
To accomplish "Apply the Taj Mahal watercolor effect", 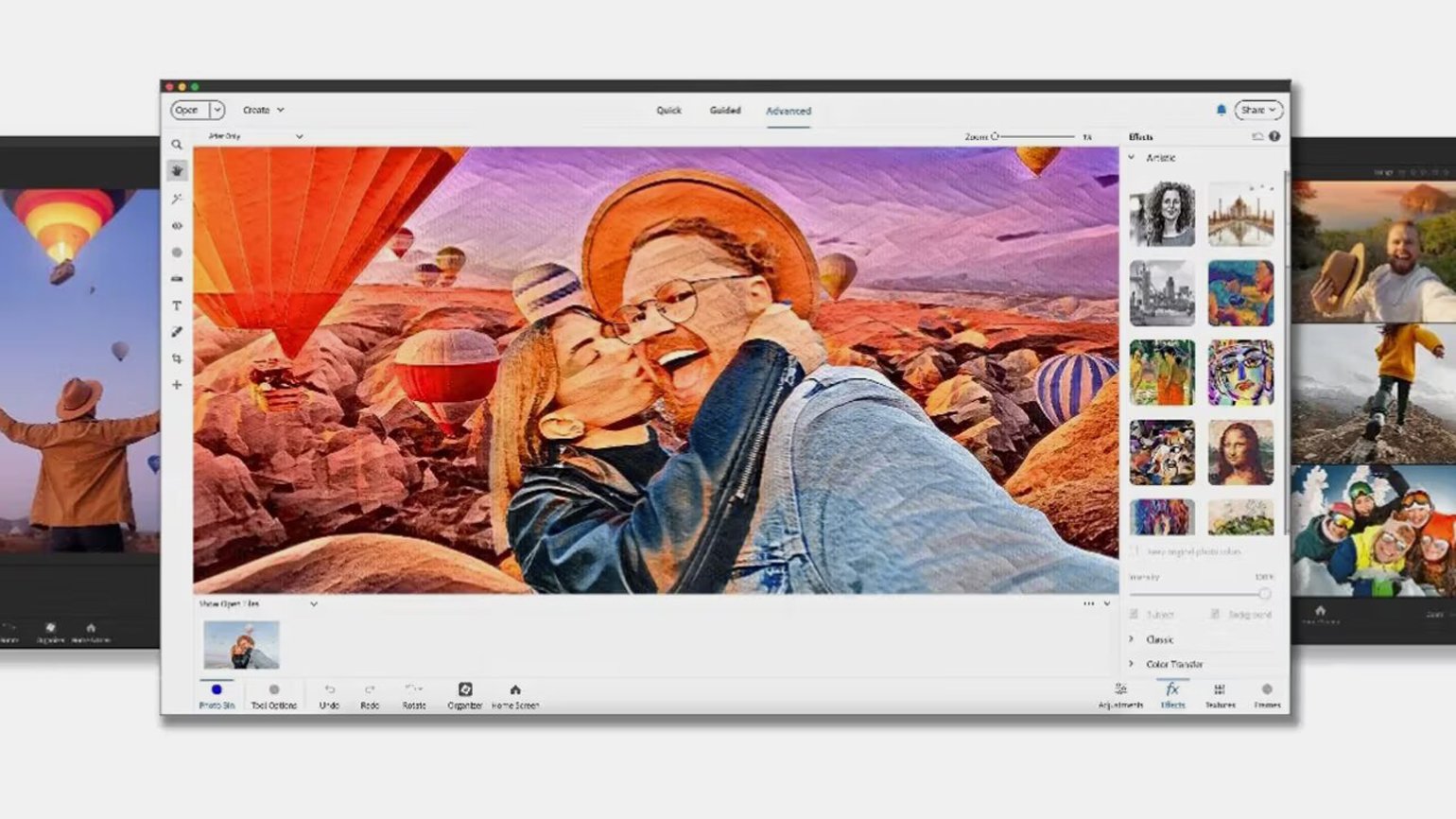I will pos(1240,215).
